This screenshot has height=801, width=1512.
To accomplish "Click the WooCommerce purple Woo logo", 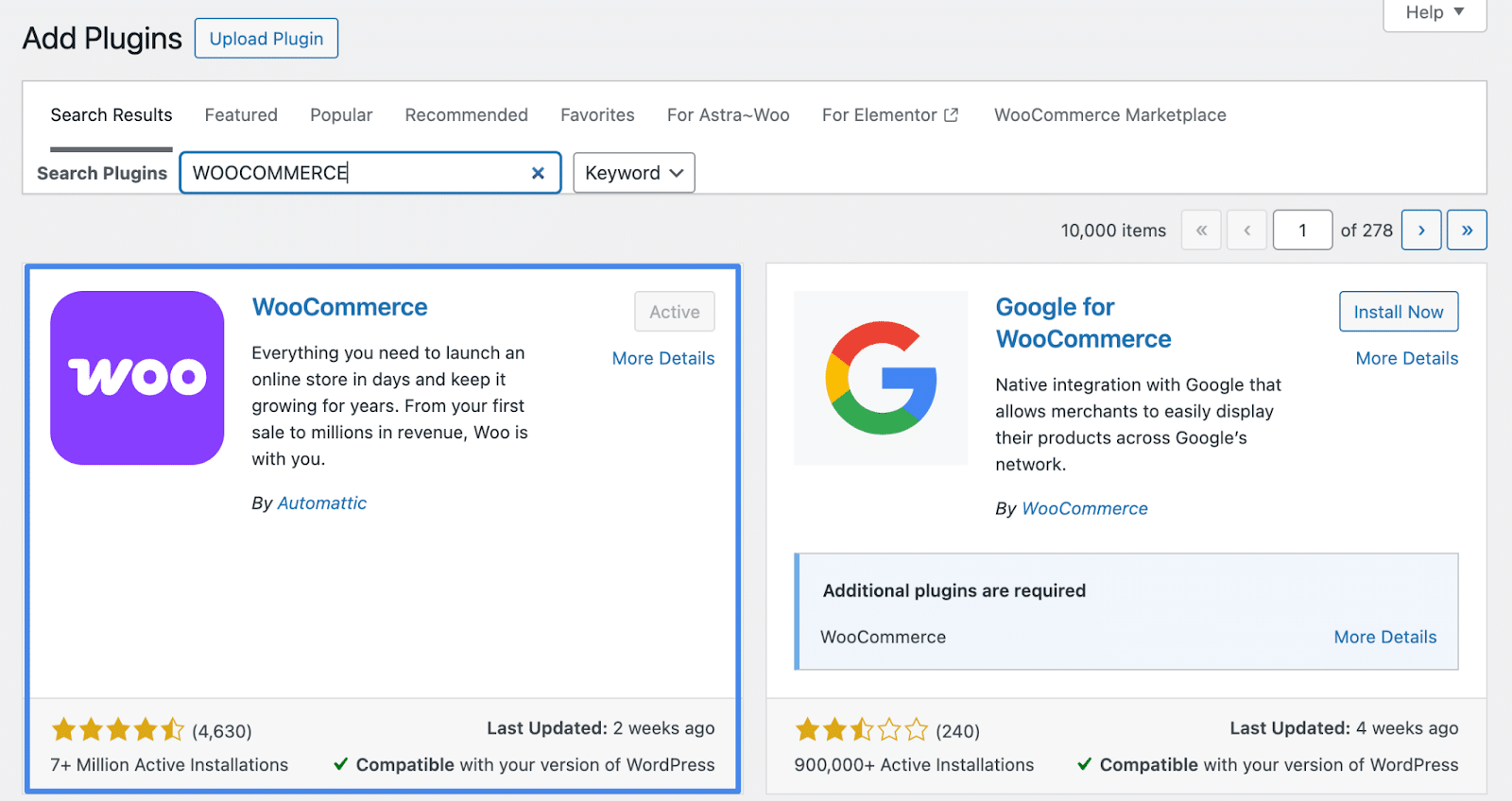I will pos(137,378).
